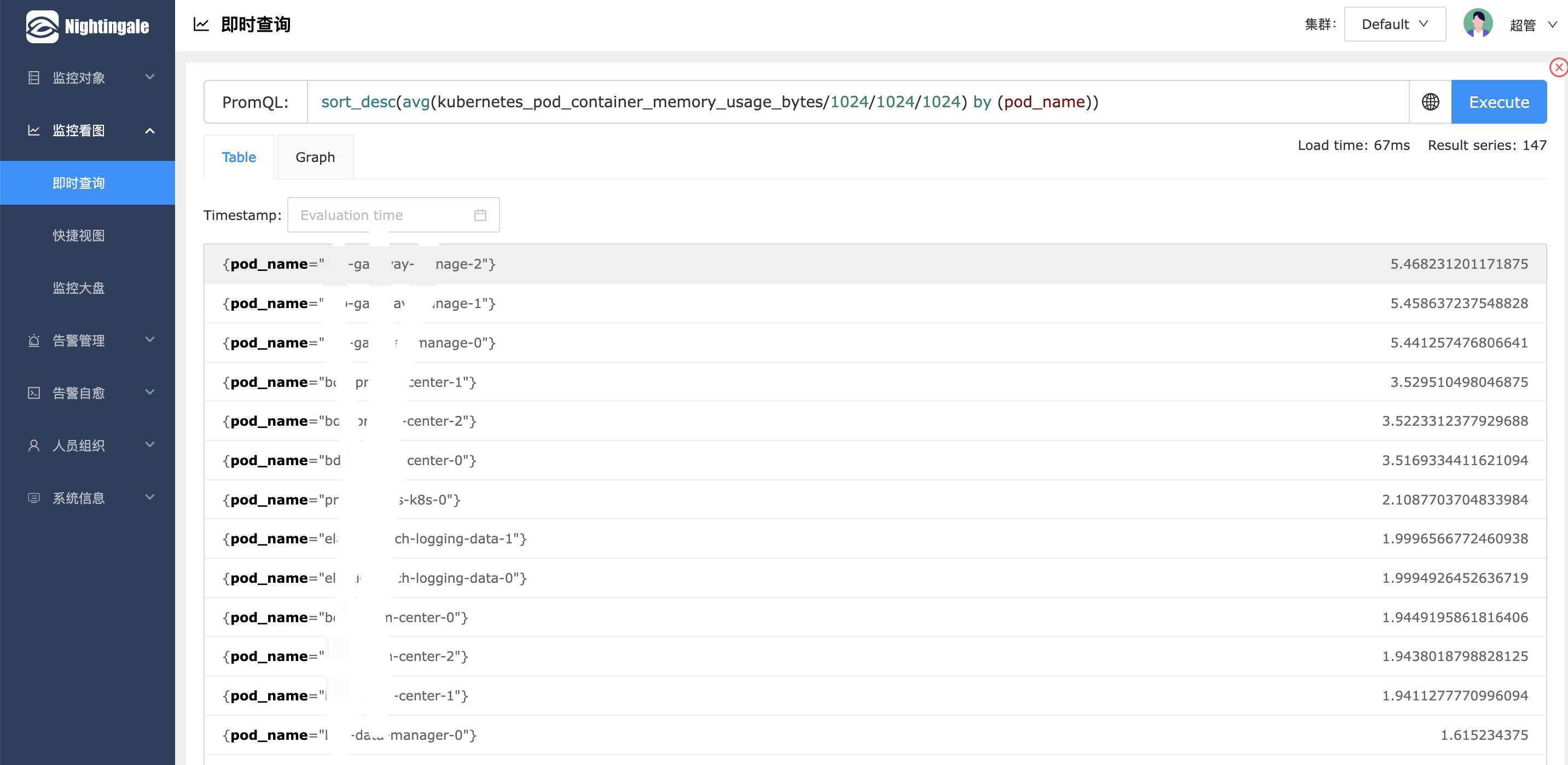Go to 监控大盘 menu item

tap(79, 288)
